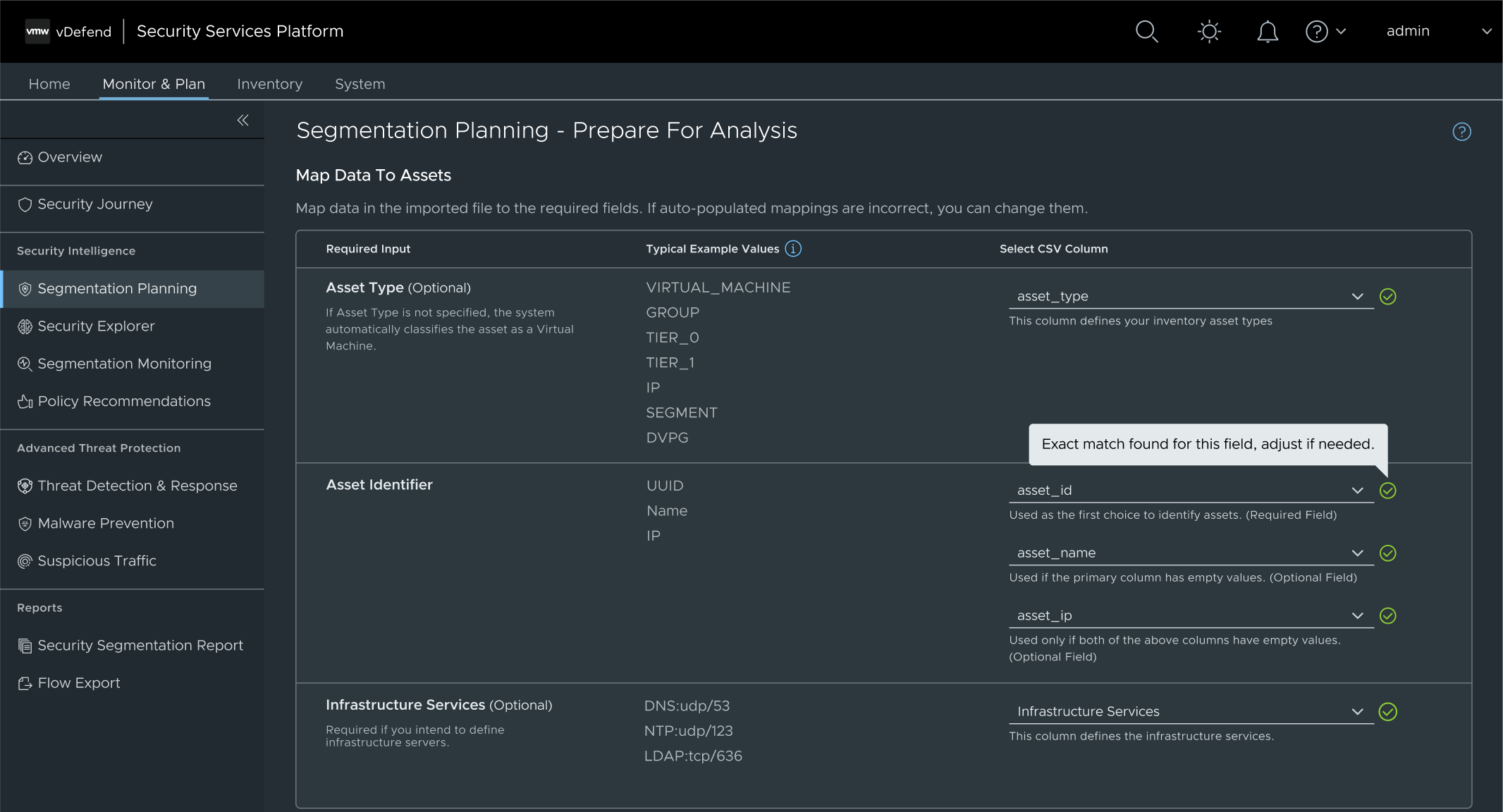The image size is (1503, 812).
Task: Click green checkmark next to asset_name
Action: click(x=1387, y=553)
